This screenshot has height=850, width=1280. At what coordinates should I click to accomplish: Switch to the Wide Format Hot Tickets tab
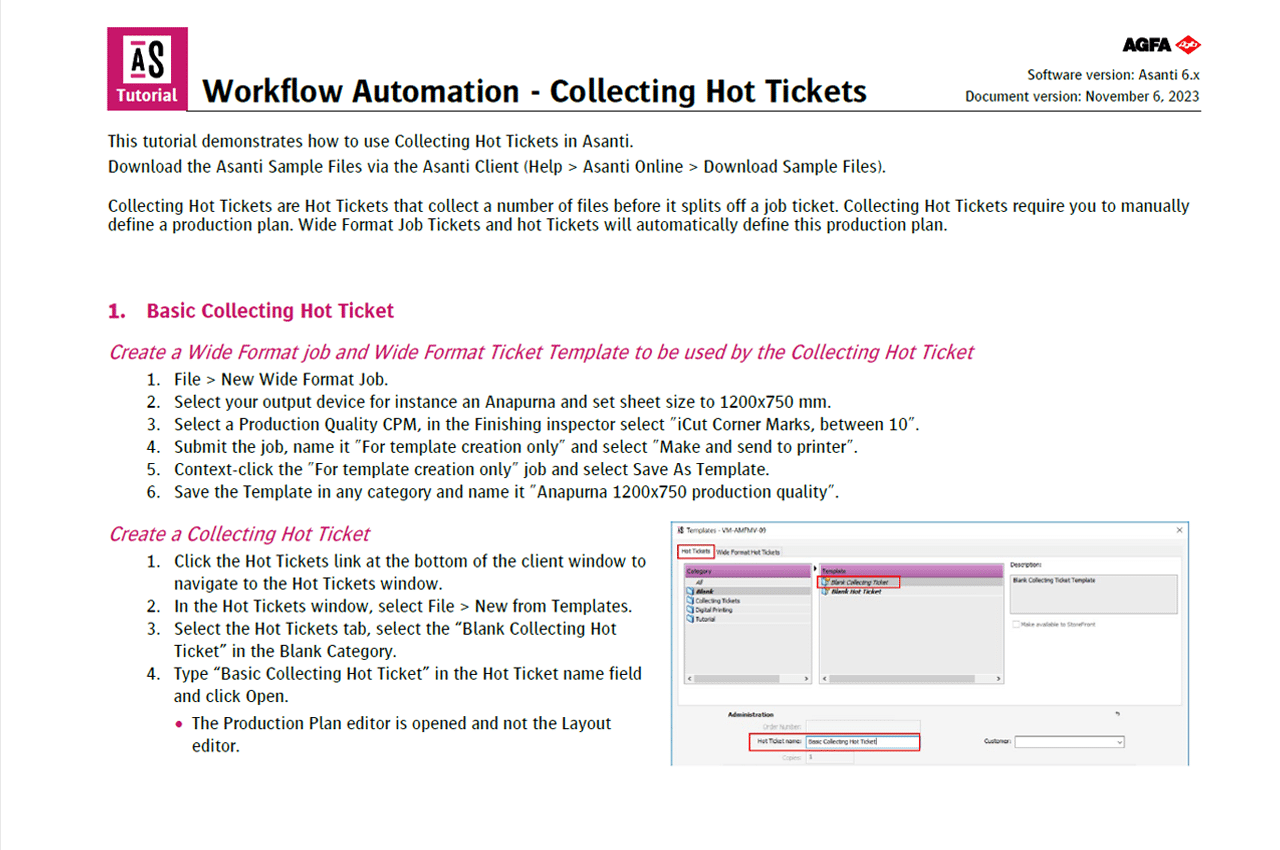click(748, 552)
